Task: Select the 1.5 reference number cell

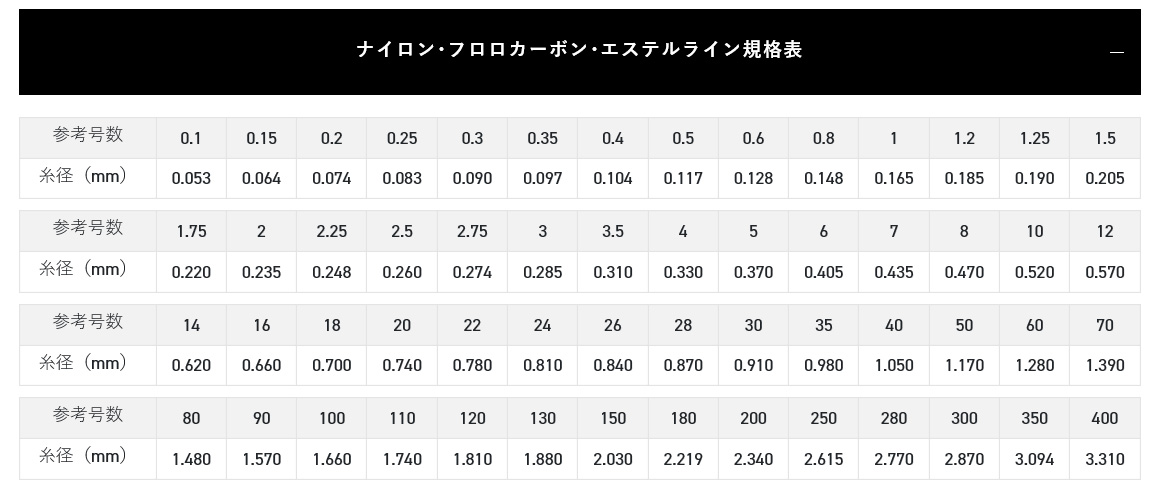Action: 1105,138
